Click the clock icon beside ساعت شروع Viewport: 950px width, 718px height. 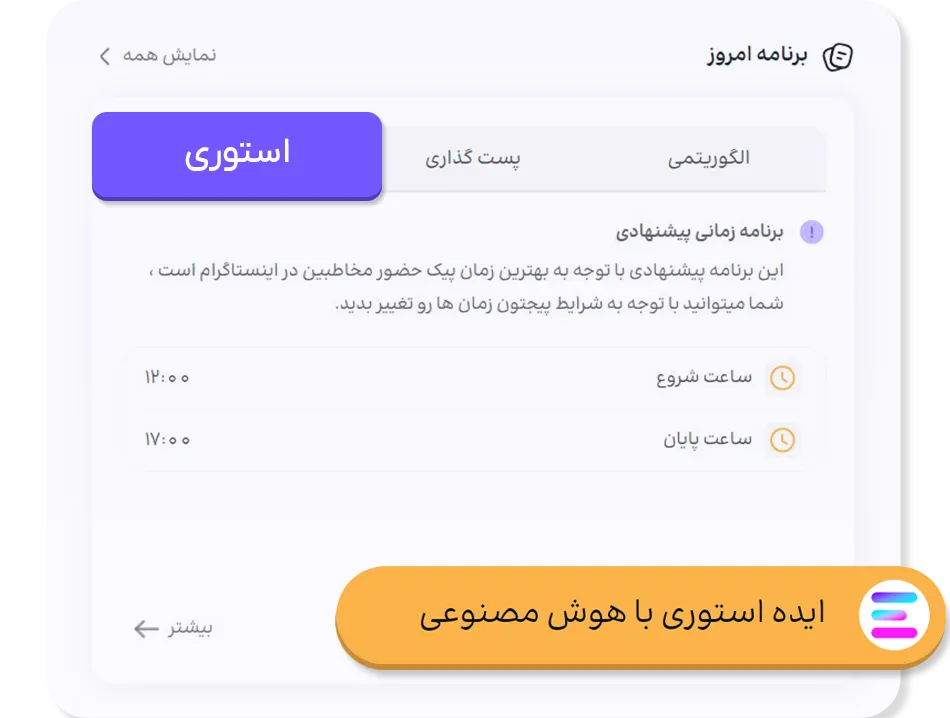(x=782, y=378)
